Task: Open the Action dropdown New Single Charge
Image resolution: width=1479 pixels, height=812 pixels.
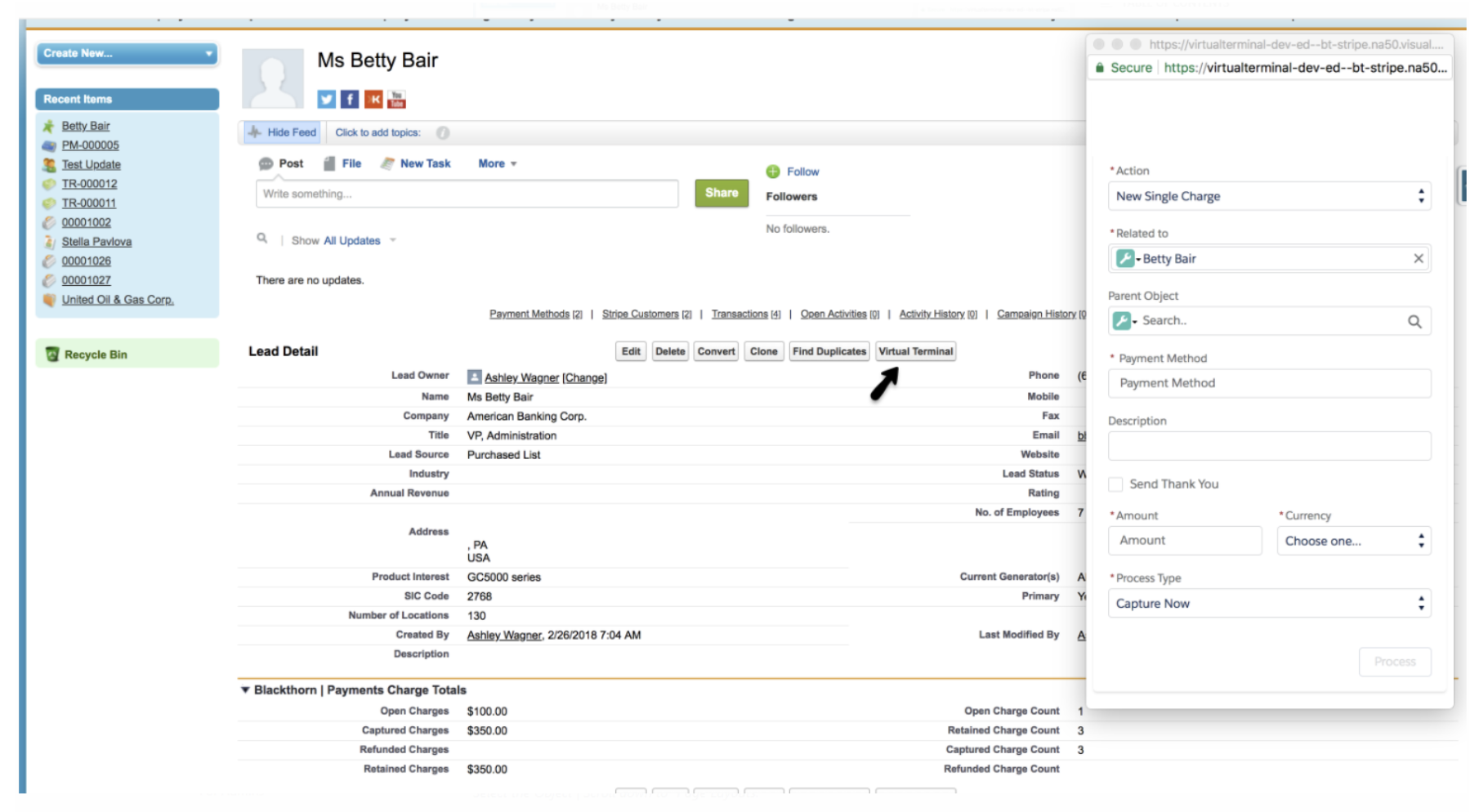Action: click(x=1270, y=196)
